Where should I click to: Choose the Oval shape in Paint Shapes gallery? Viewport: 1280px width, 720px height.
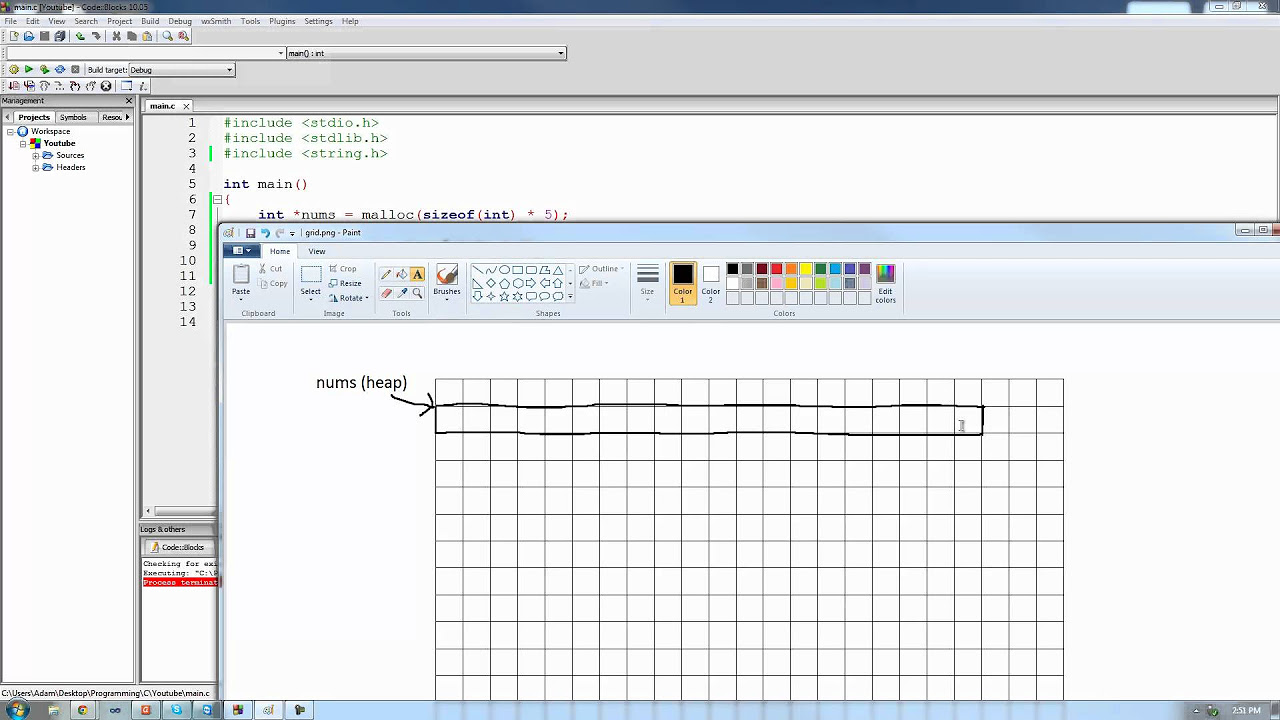(x=504, y=270)
